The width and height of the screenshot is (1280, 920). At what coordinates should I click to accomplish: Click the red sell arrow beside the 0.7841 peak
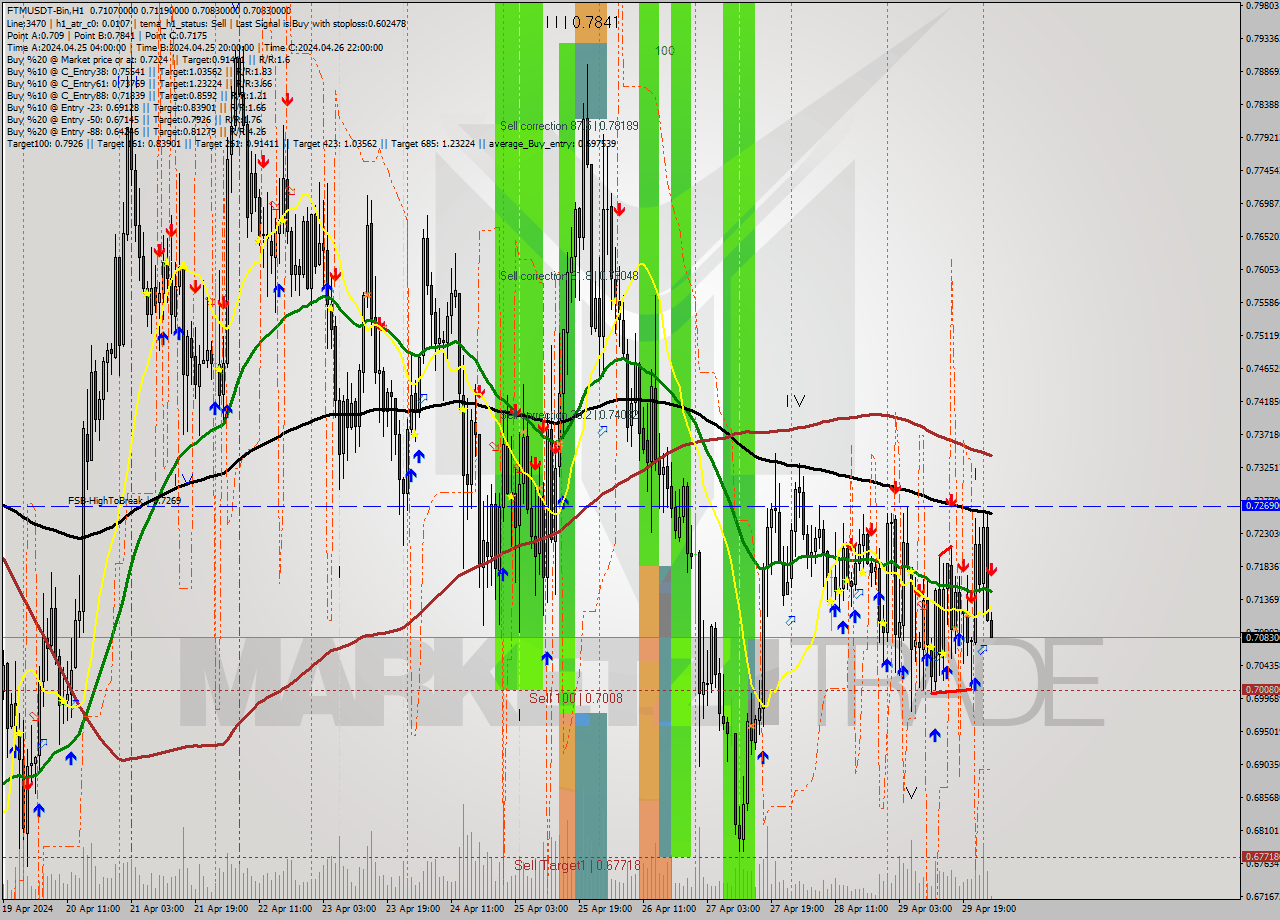[620, 209]
